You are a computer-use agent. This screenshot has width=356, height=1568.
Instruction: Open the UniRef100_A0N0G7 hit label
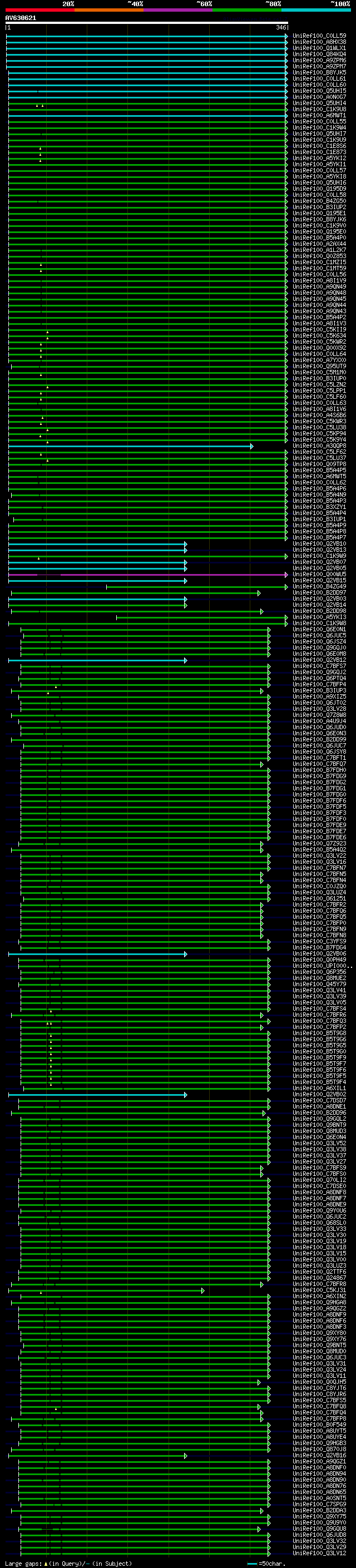click(x=319, y=97)
